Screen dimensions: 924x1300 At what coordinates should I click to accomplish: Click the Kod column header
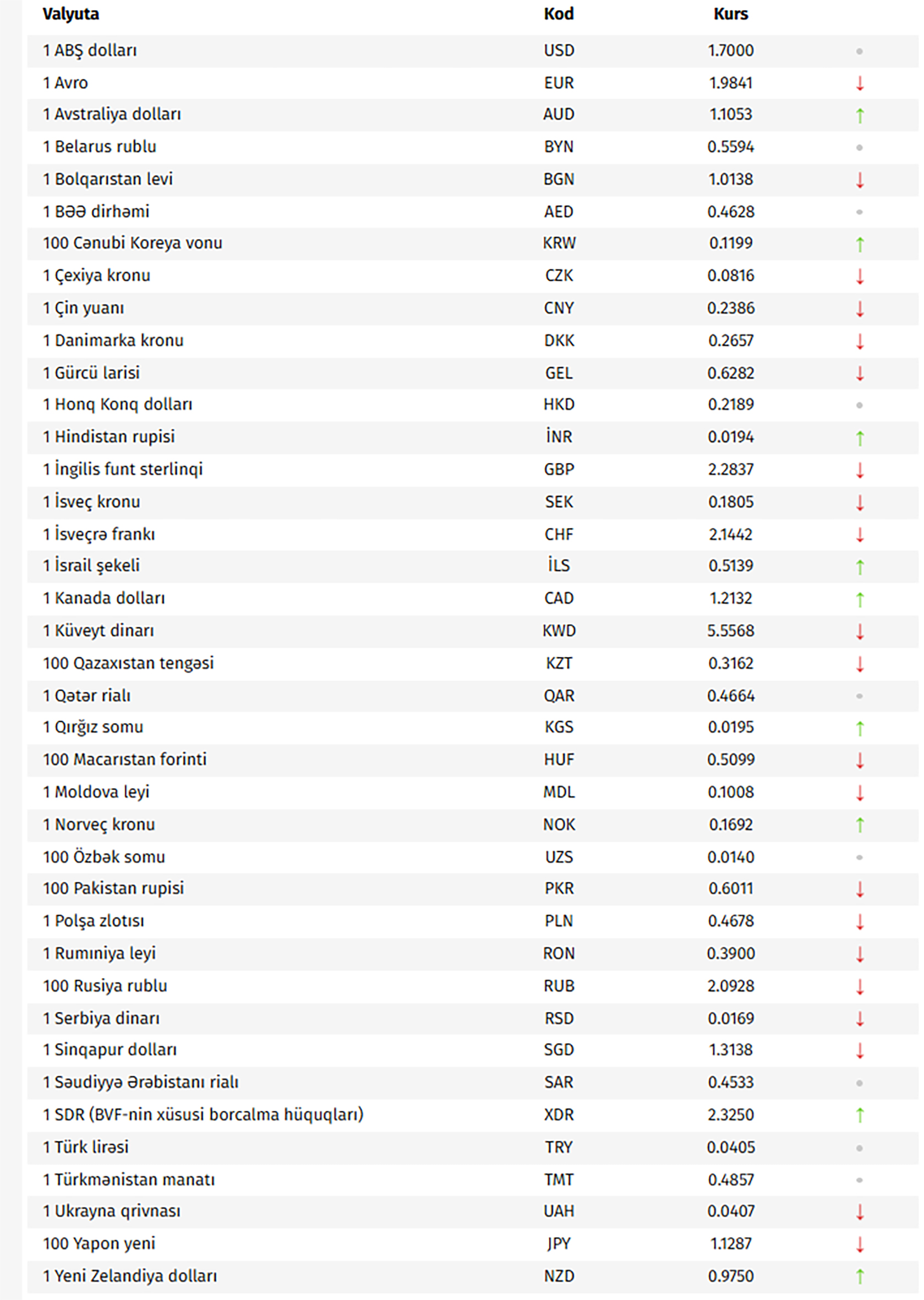[x=558, y=14]
